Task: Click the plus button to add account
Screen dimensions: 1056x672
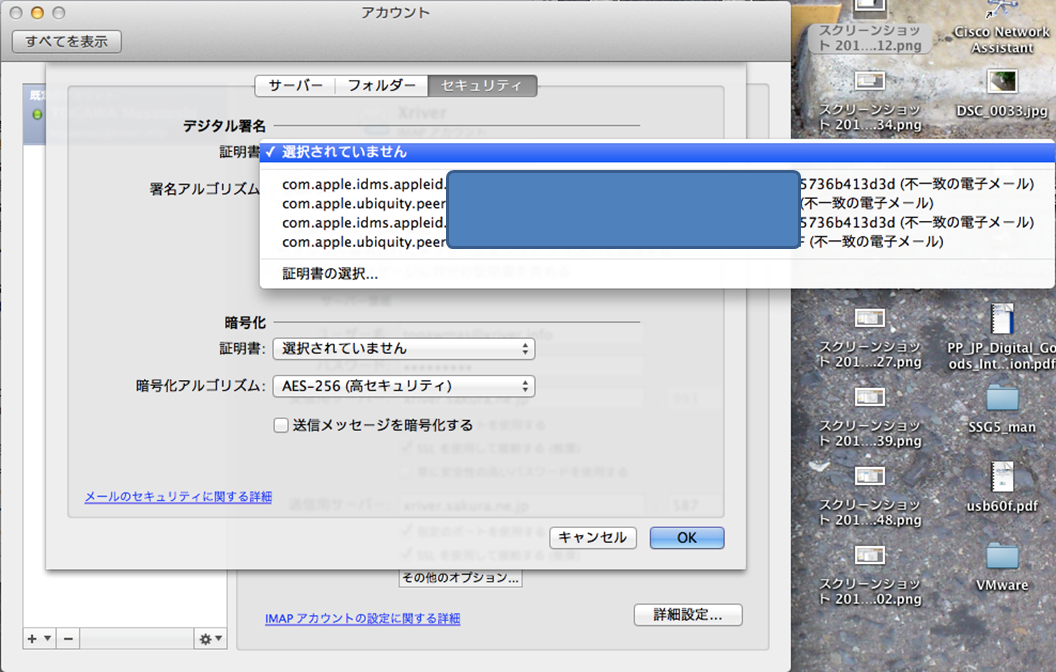Action: (x=38, y=638)
